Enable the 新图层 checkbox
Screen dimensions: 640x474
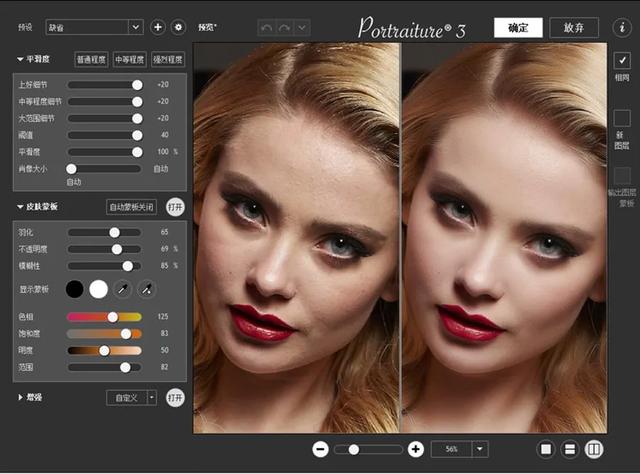pos(622,118)
